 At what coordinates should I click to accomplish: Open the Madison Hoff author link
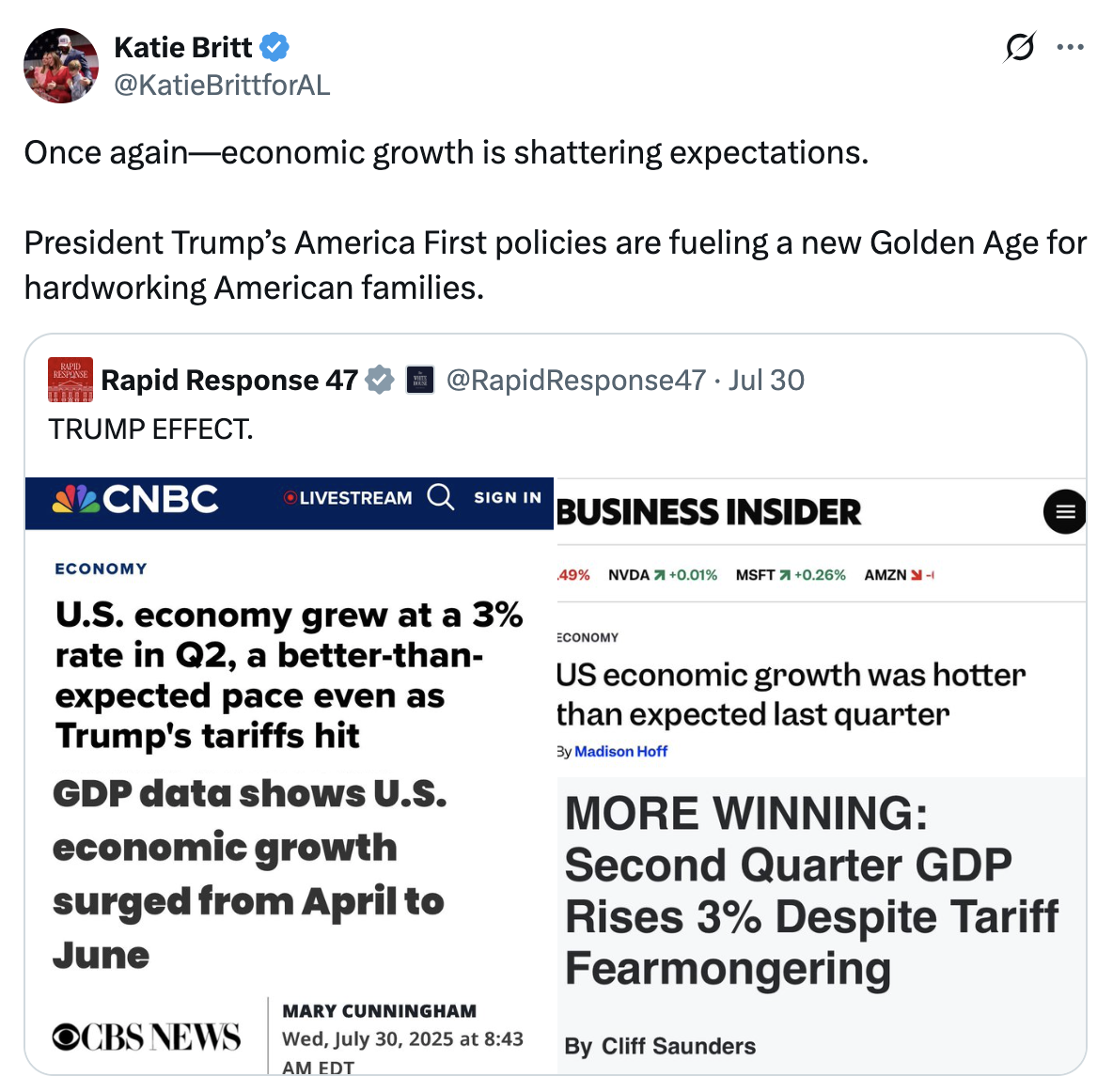point(621,751)
